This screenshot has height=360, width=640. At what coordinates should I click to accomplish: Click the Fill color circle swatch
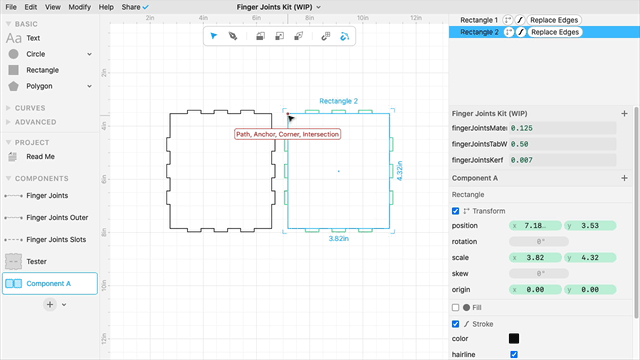467,307
